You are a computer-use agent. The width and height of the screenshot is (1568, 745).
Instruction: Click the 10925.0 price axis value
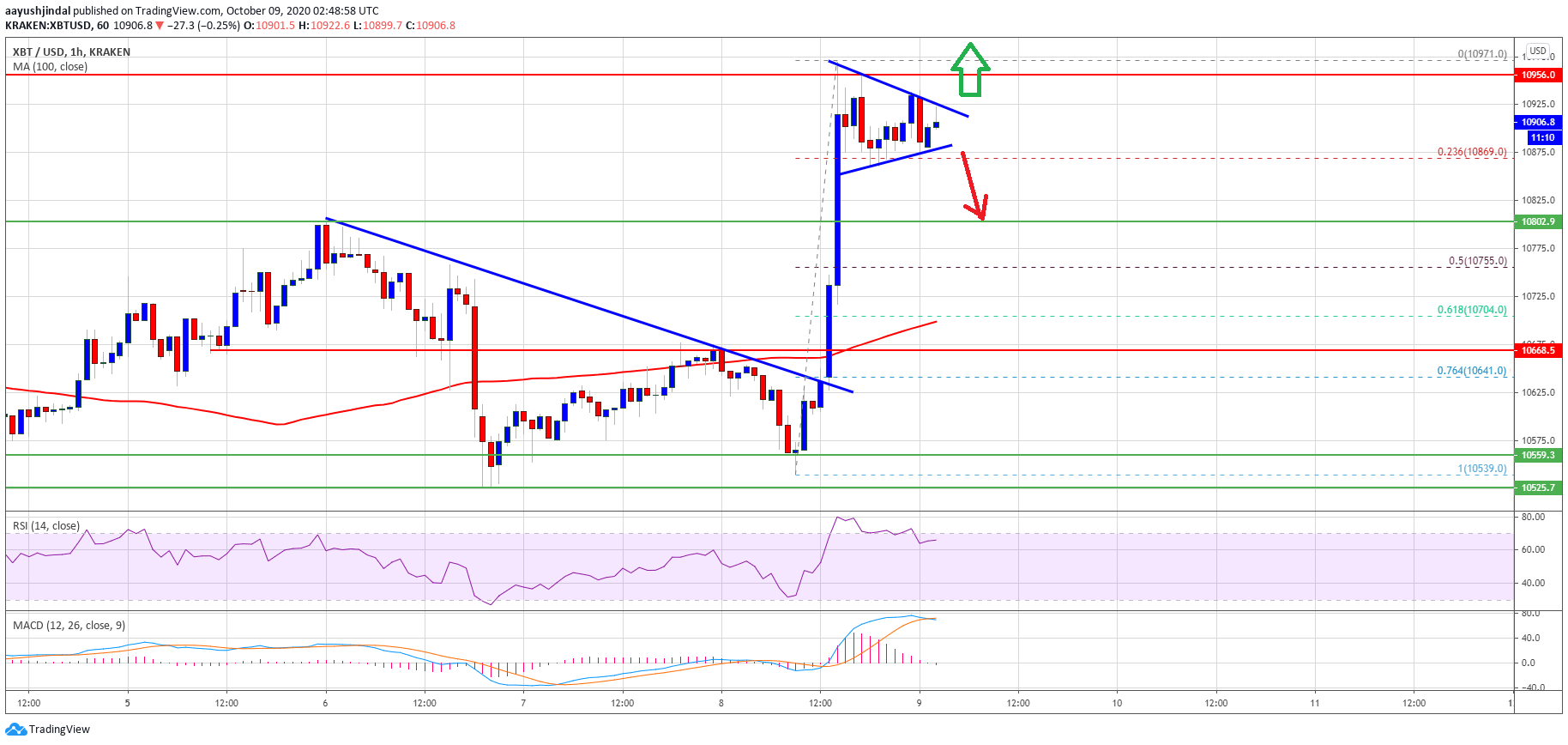(x=1539, y=105)
